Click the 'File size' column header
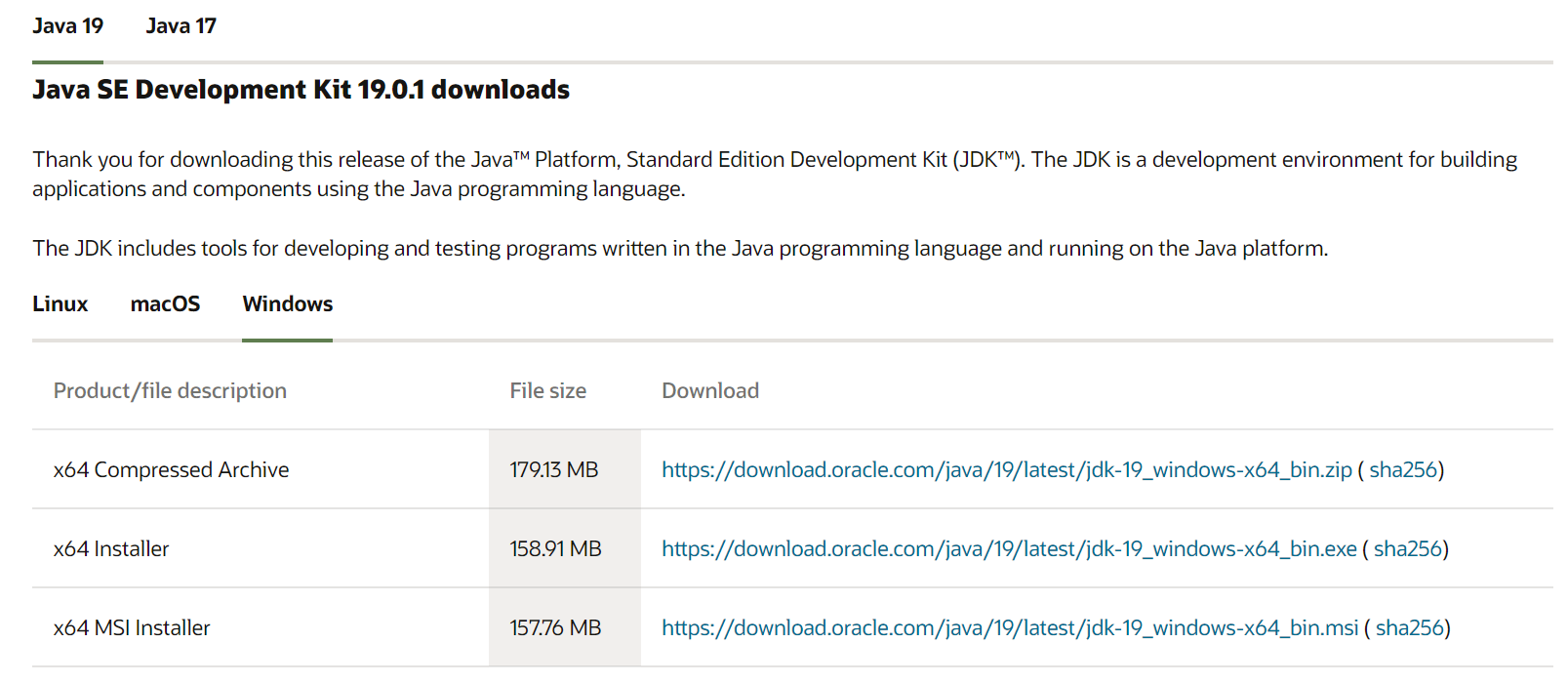 coord(547,391)
